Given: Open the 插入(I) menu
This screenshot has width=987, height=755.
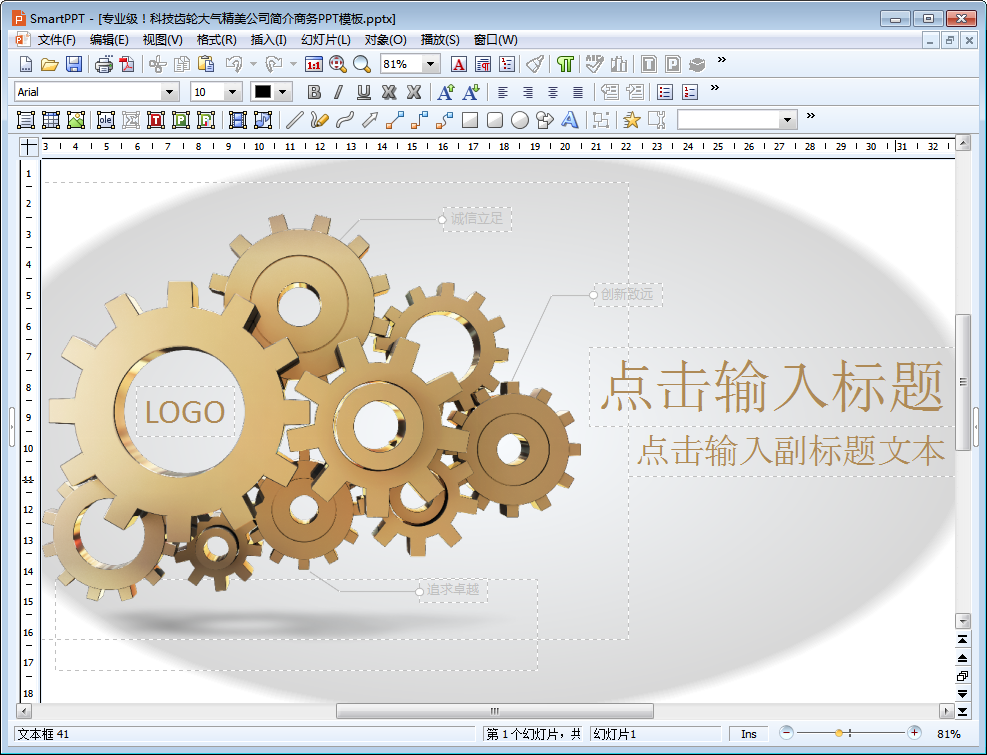Looking at the screenshot, I should [268, 40].
